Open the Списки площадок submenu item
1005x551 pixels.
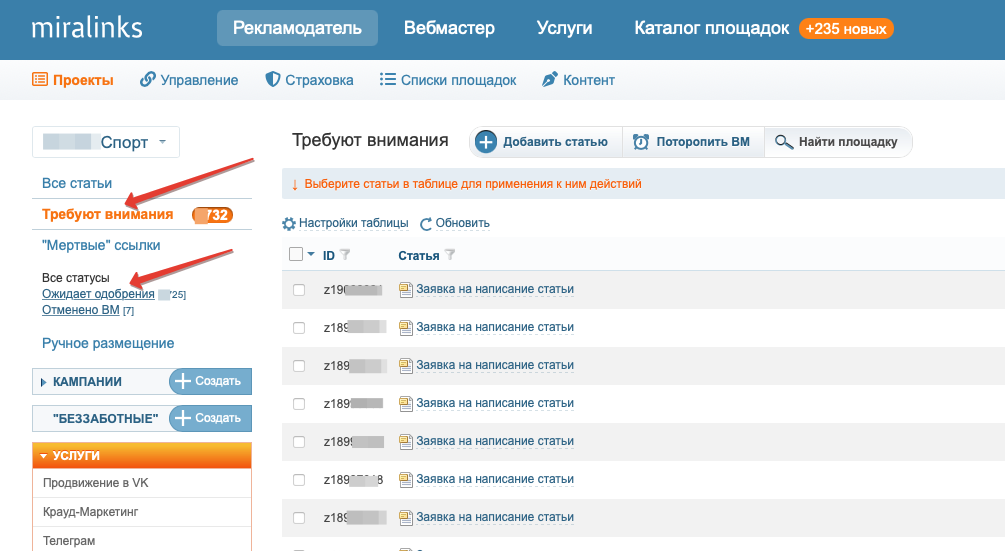(448, 80)
